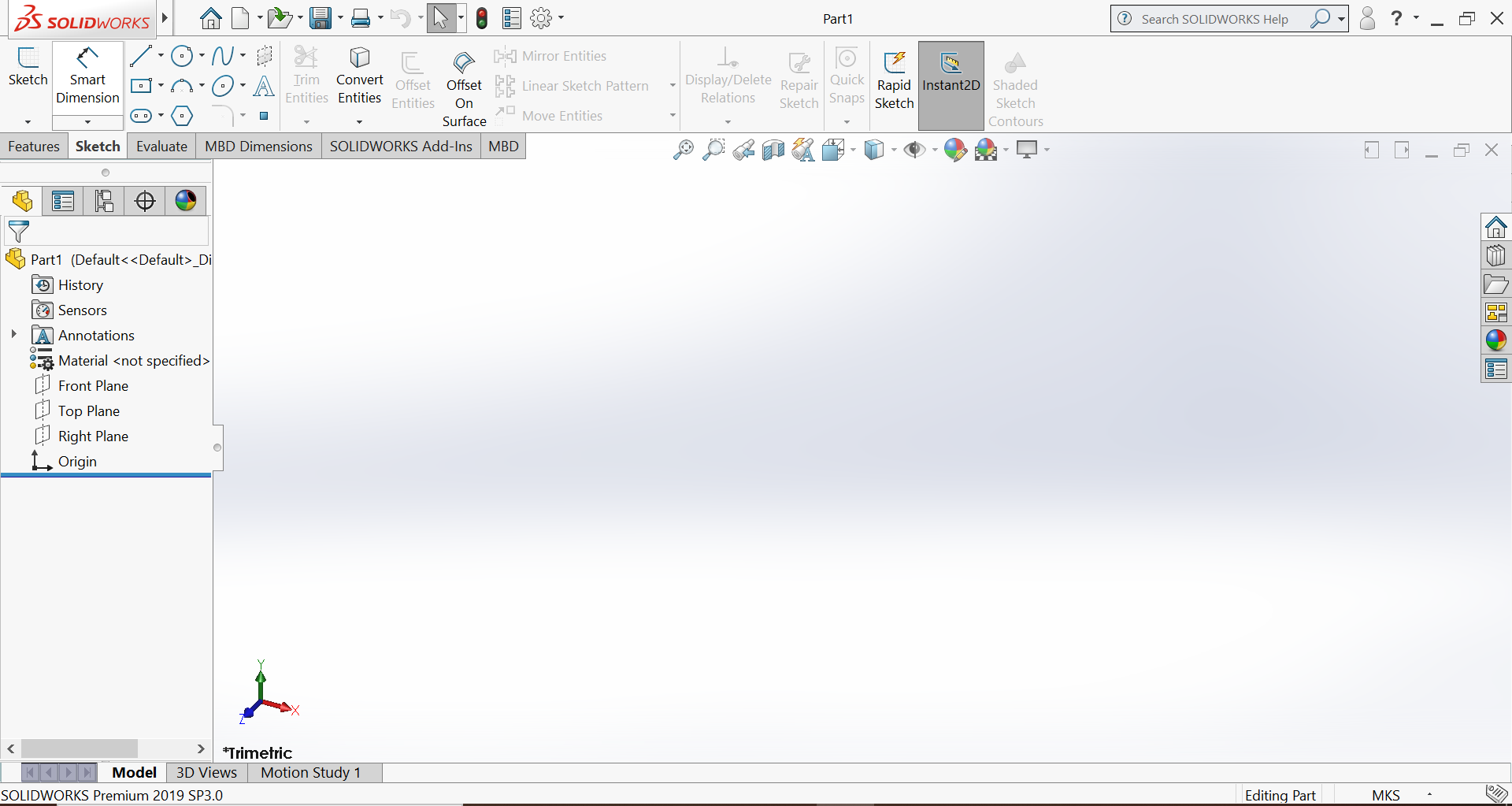
Task: Activate Zoom to Area
Action: [713, 149]
